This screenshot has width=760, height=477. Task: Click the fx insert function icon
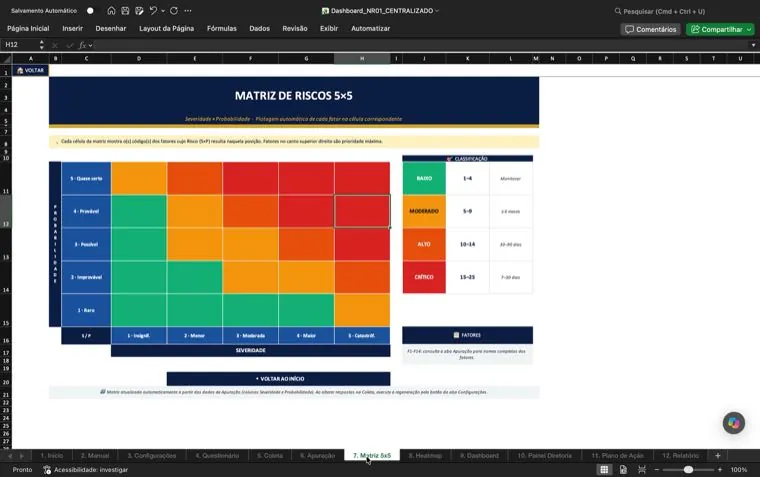pos(83,45)
